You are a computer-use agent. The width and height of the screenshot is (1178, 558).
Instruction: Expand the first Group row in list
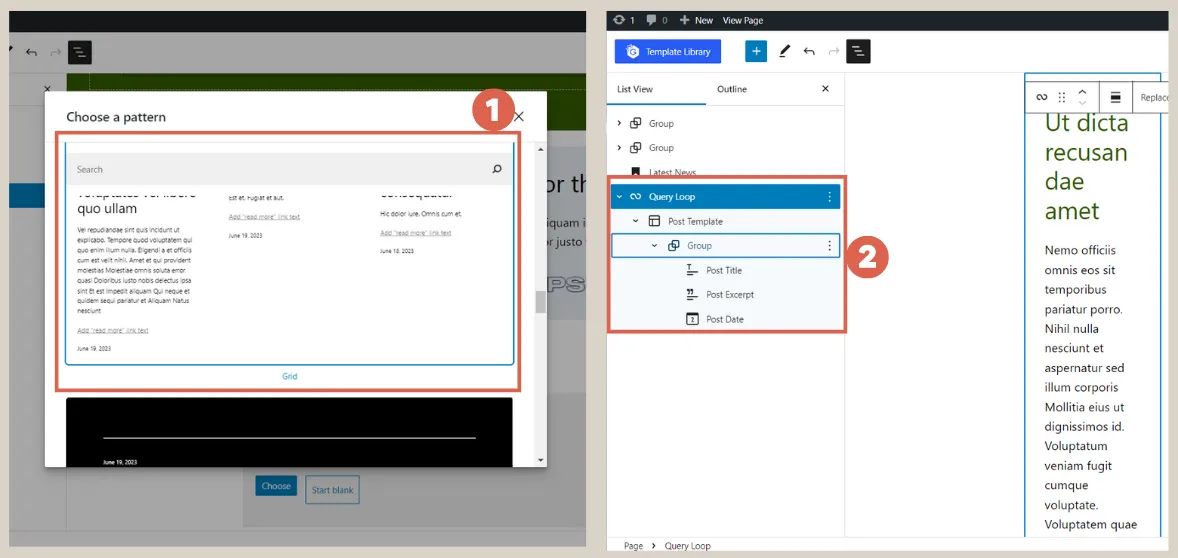[x=619, y=123]
